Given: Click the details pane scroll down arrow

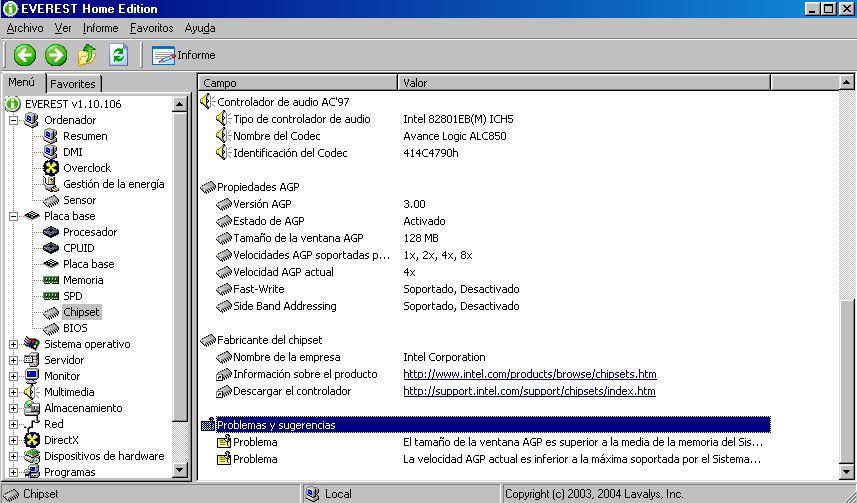Looking at the screenshot, I should [846, 472].
